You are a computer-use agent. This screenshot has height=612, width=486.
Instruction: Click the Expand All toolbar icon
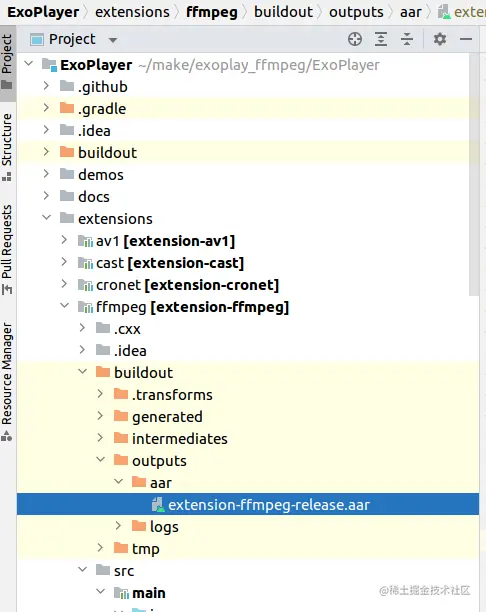tap(381, 39)
